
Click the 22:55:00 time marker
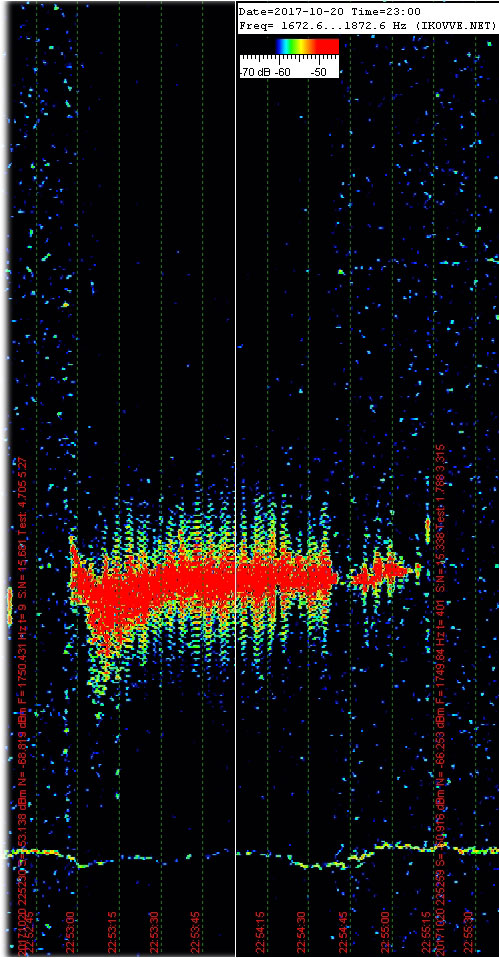386,932
